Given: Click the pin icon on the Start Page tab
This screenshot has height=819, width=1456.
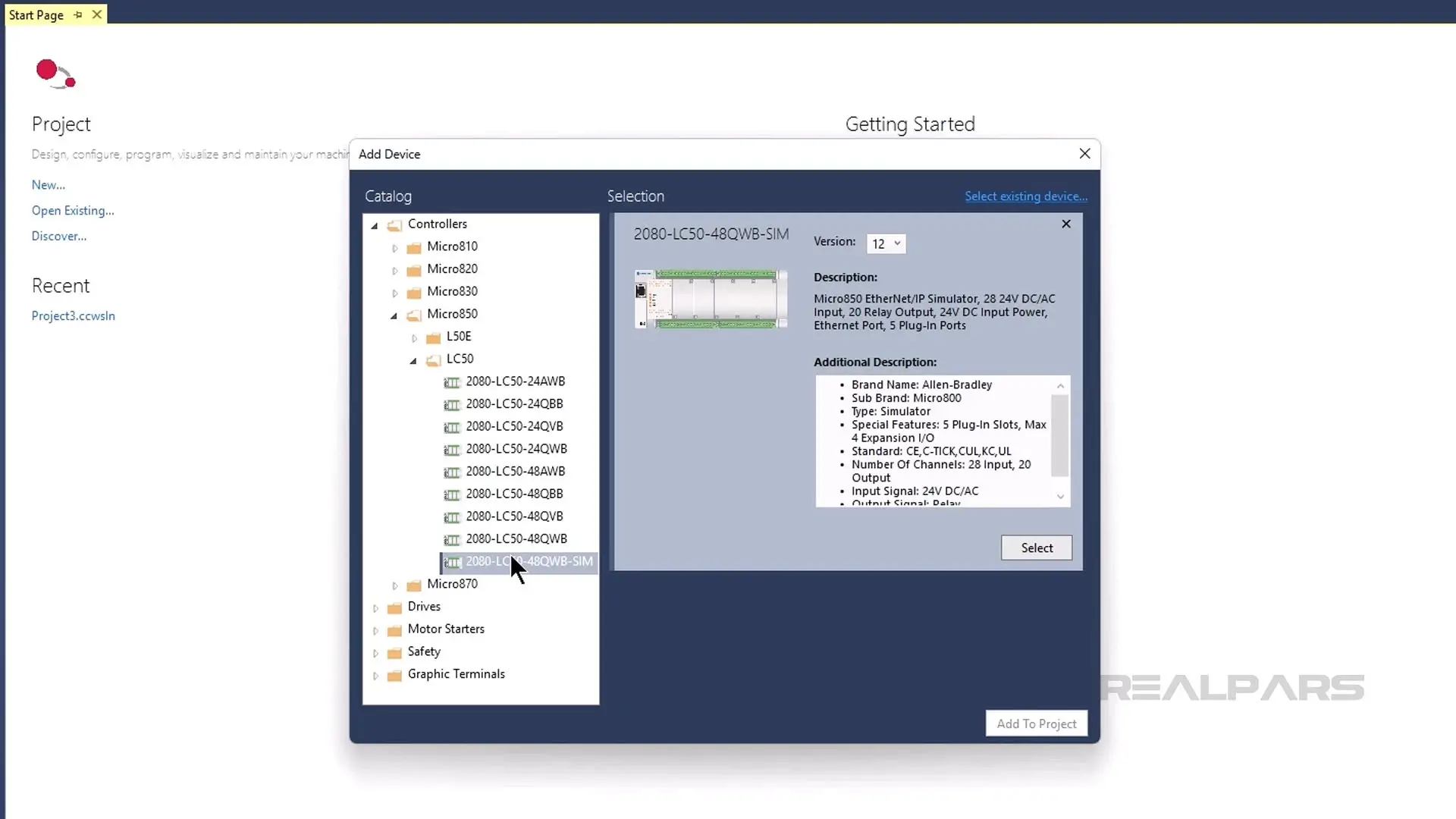Looking at the screenshot, I should 78,14.
